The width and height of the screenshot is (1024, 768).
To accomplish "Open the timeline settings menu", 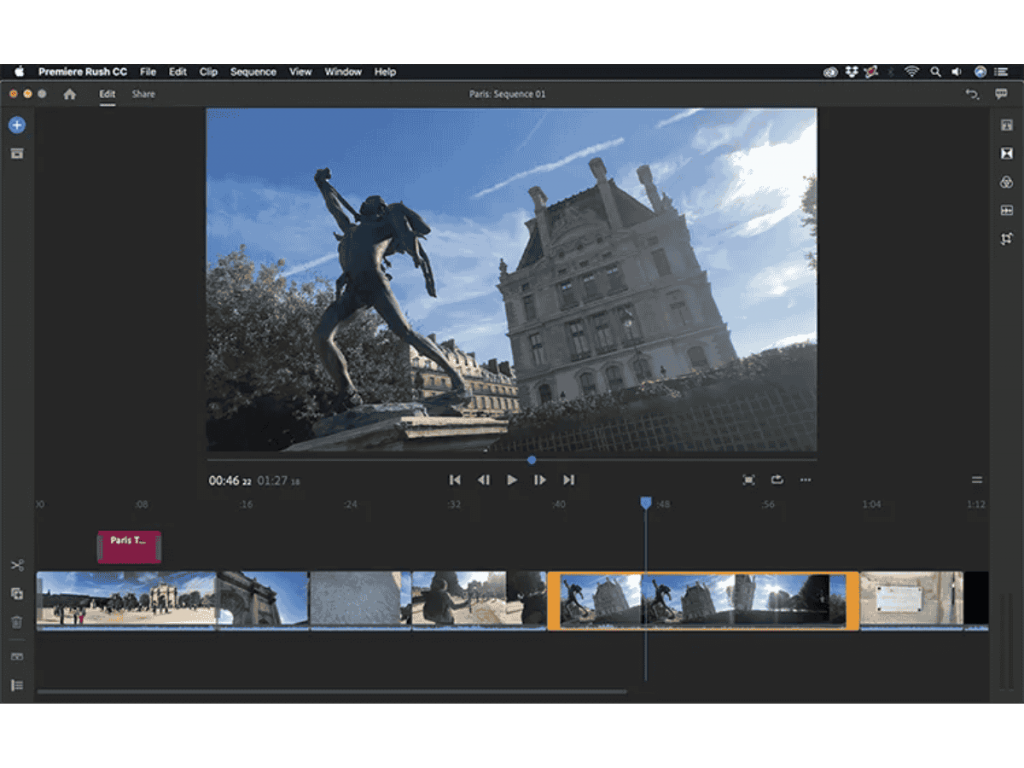I will [x=977, y=480].
